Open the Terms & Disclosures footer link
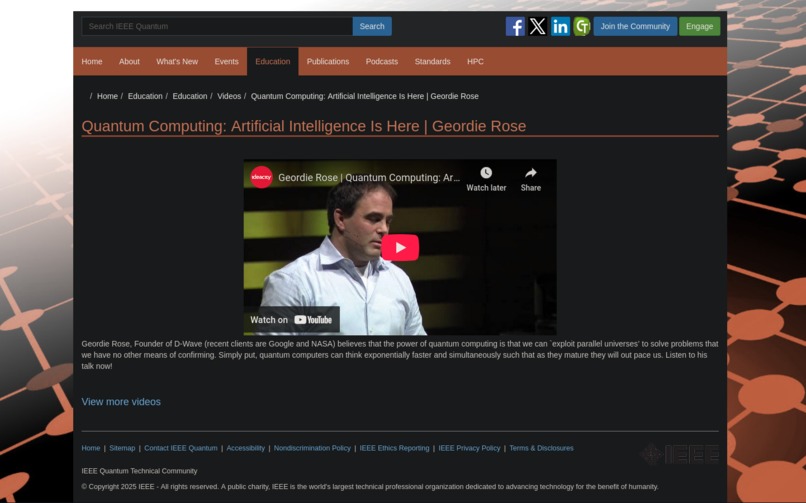The height and width of the screenshot is (503, 806). pyautogui.click(x=541, y=448)
